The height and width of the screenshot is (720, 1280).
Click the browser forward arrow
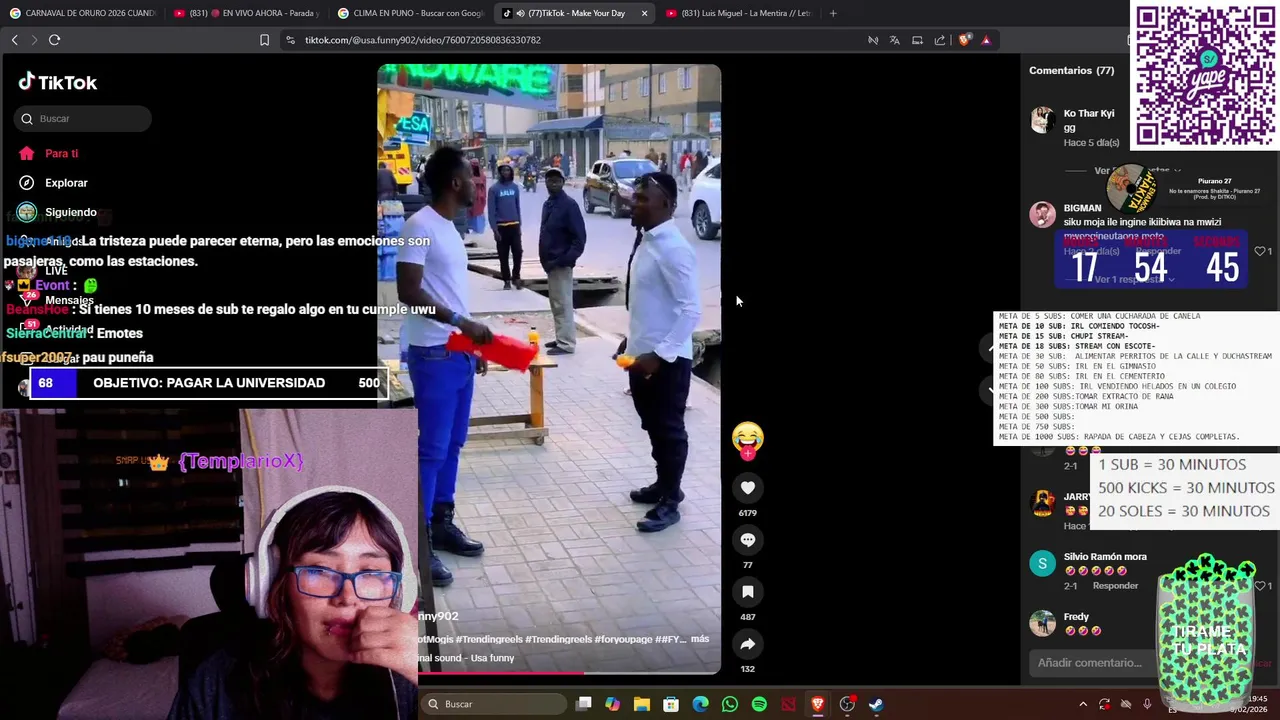[x=33, y=40]
